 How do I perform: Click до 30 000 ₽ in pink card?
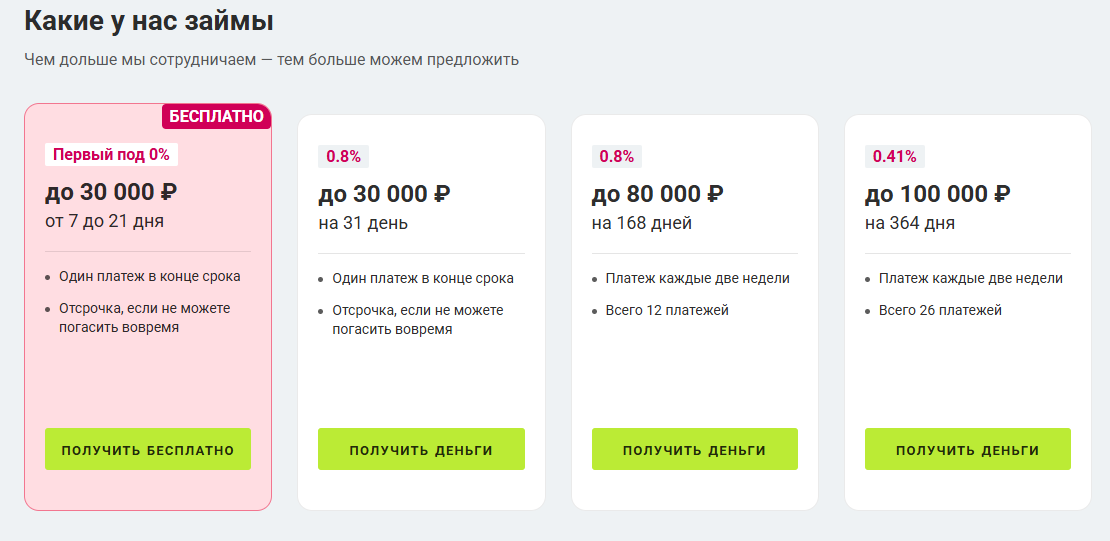pyautogui.click(x=111, y=192)
